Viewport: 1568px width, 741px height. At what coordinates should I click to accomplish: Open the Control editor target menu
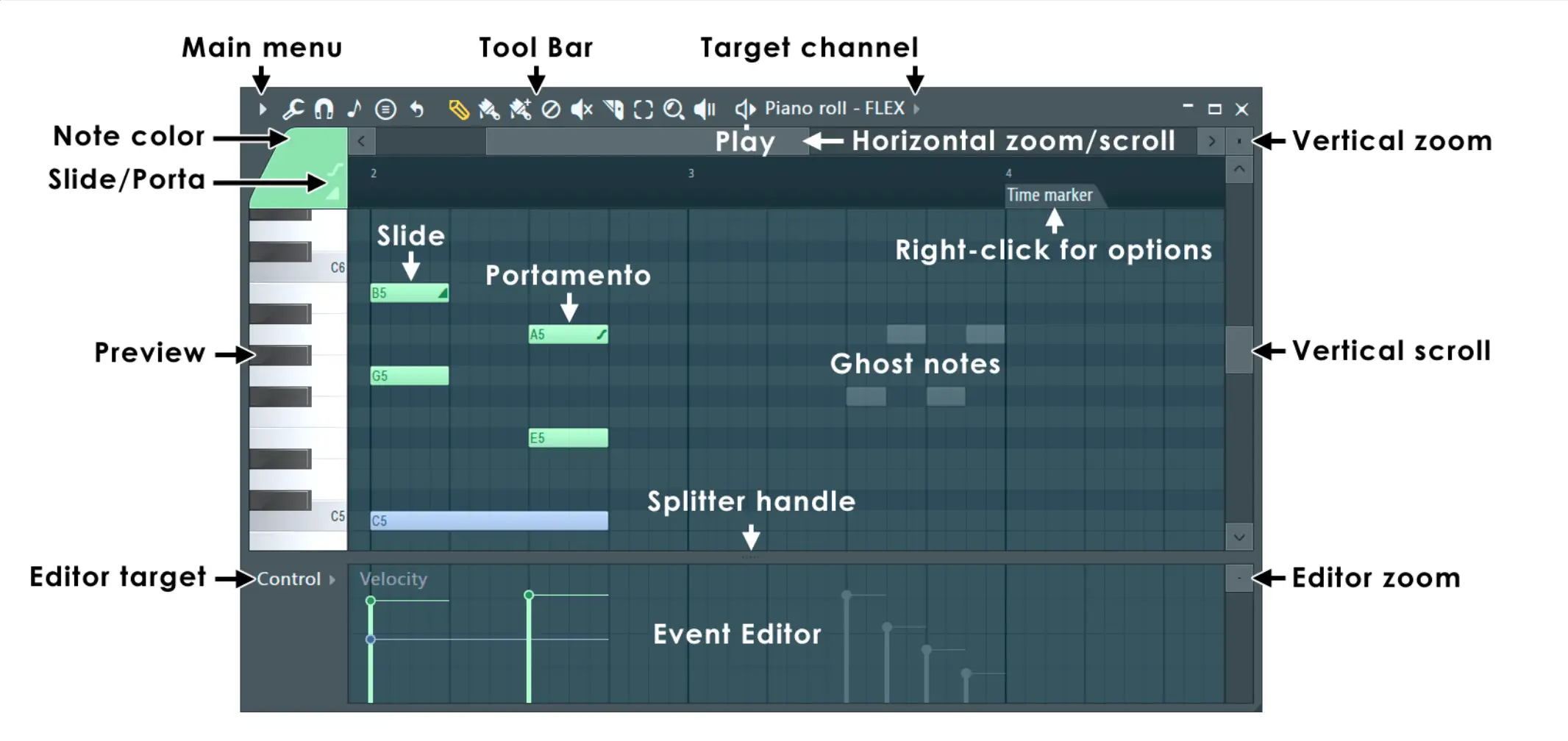coord(295,579)
